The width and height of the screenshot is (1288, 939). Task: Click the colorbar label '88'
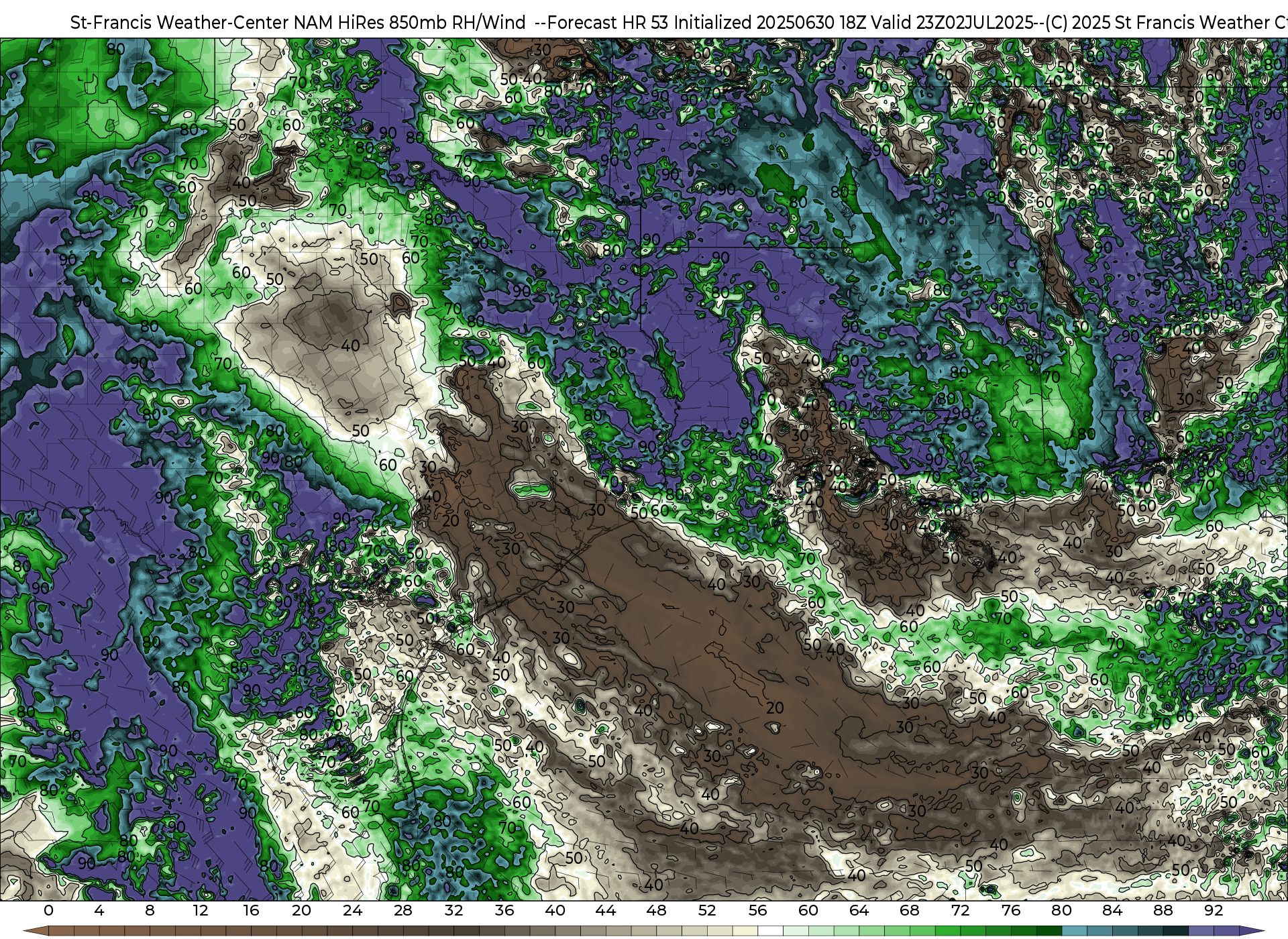(1163, 910)
